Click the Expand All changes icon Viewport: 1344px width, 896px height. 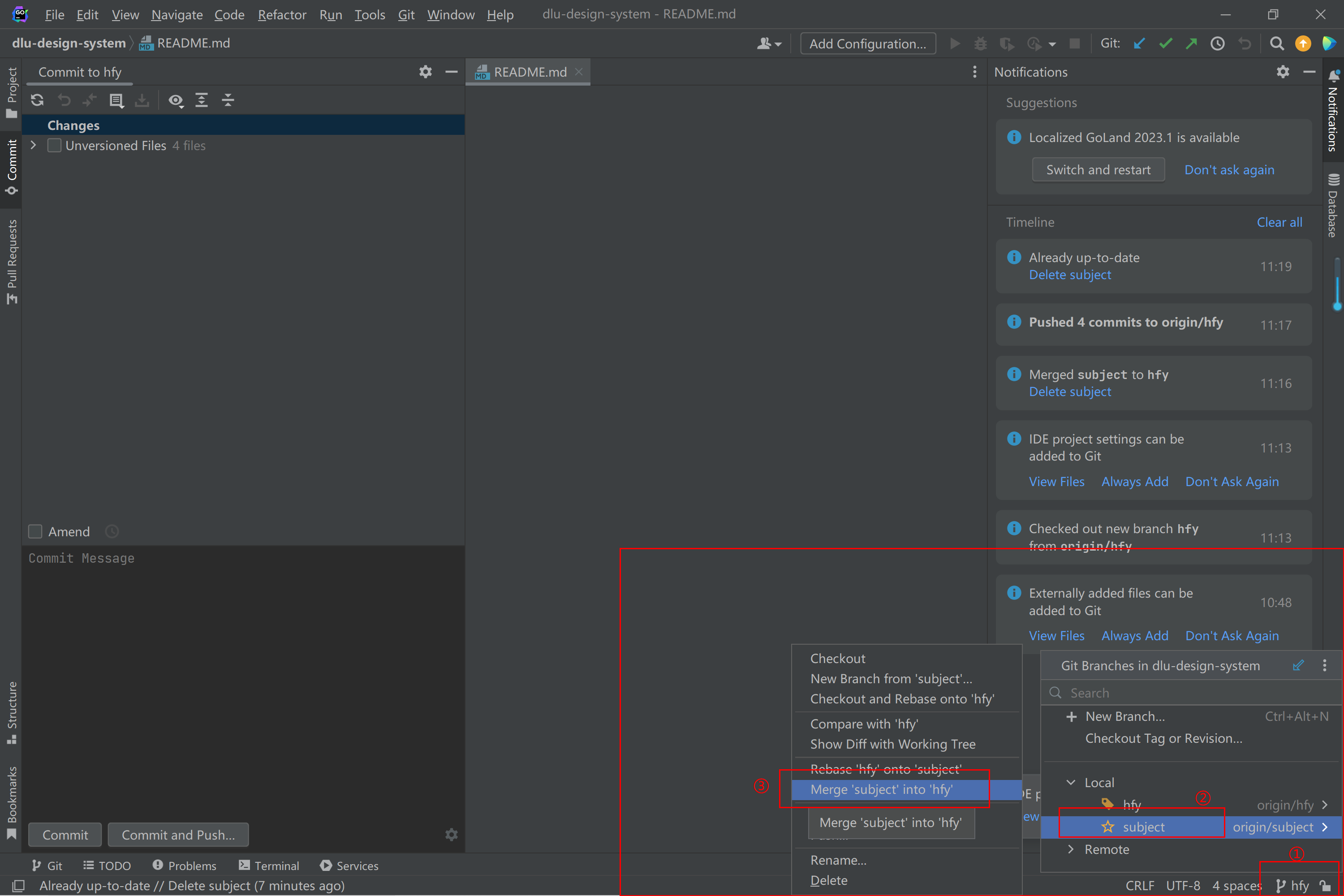click(202, 100)
